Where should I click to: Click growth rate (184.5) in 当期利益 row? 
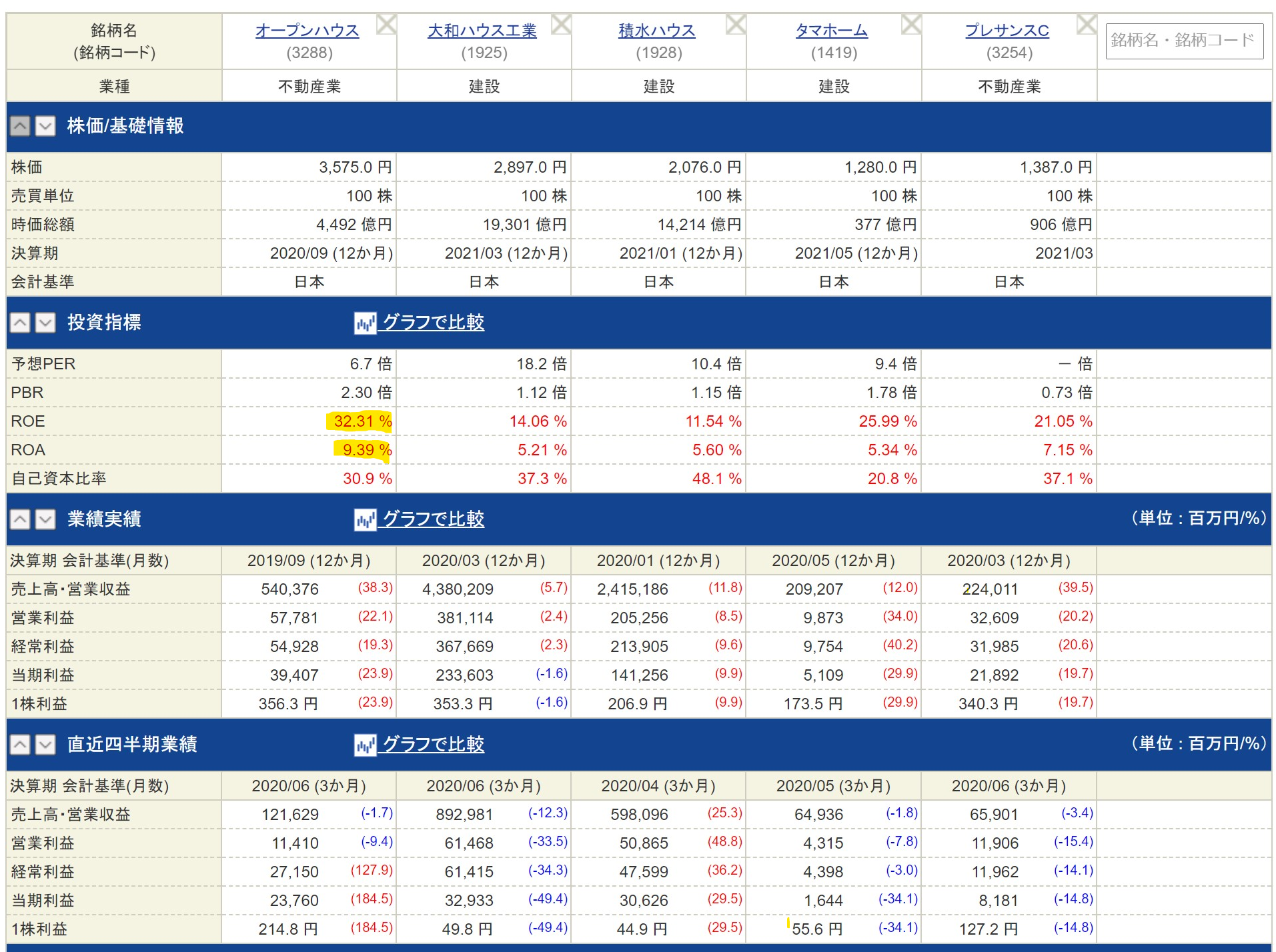(x=372, y=899)
